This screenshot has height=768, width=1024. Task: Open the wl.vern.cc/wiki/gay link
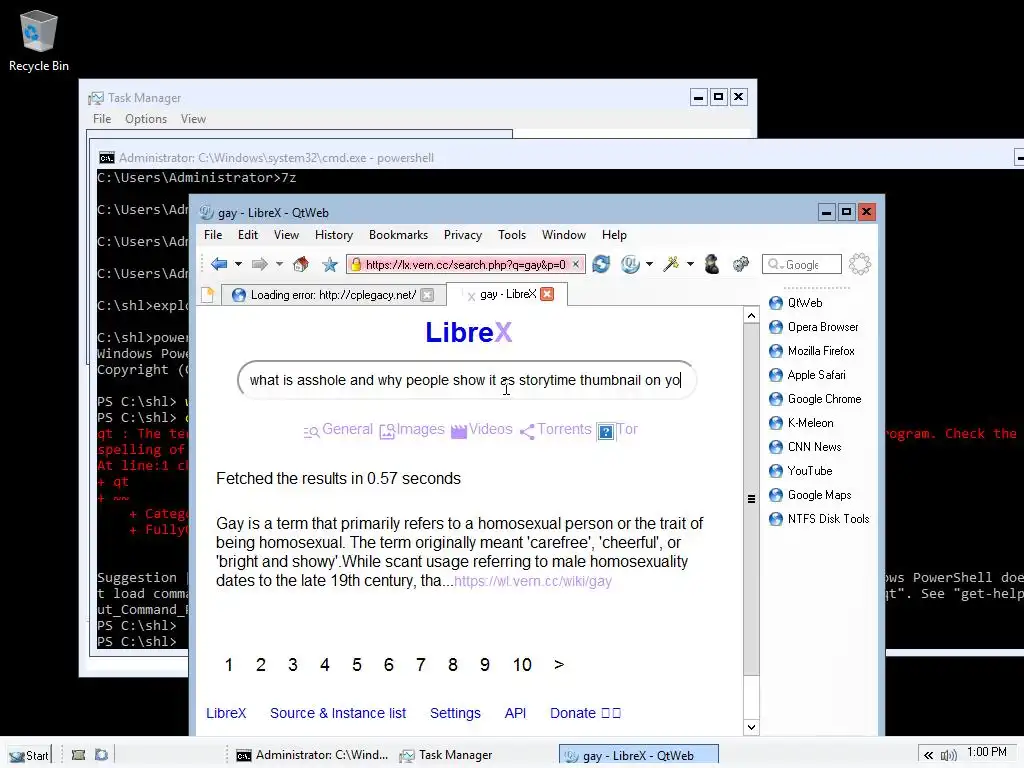point(533,581)
